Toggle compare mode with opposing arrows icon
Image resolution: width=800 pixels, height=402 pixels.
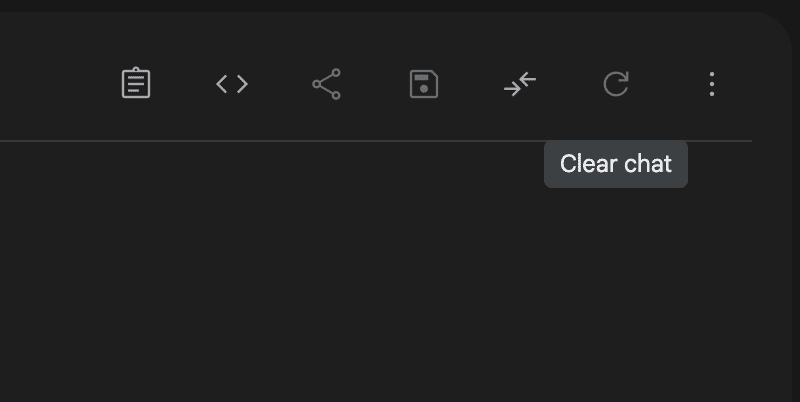coord(520,84)
